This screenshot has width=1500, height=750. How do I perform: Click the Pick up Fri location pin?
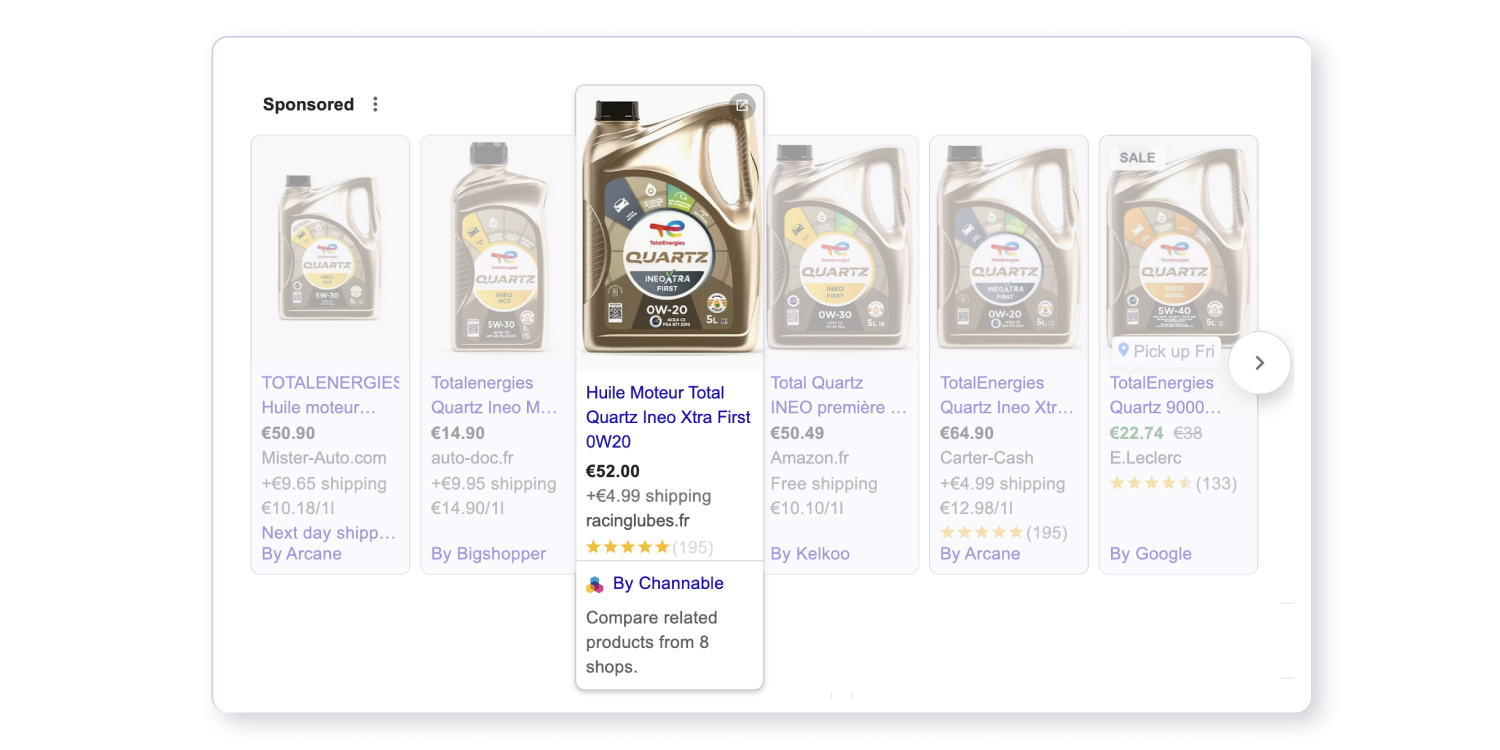click(x=1123, y=351)
